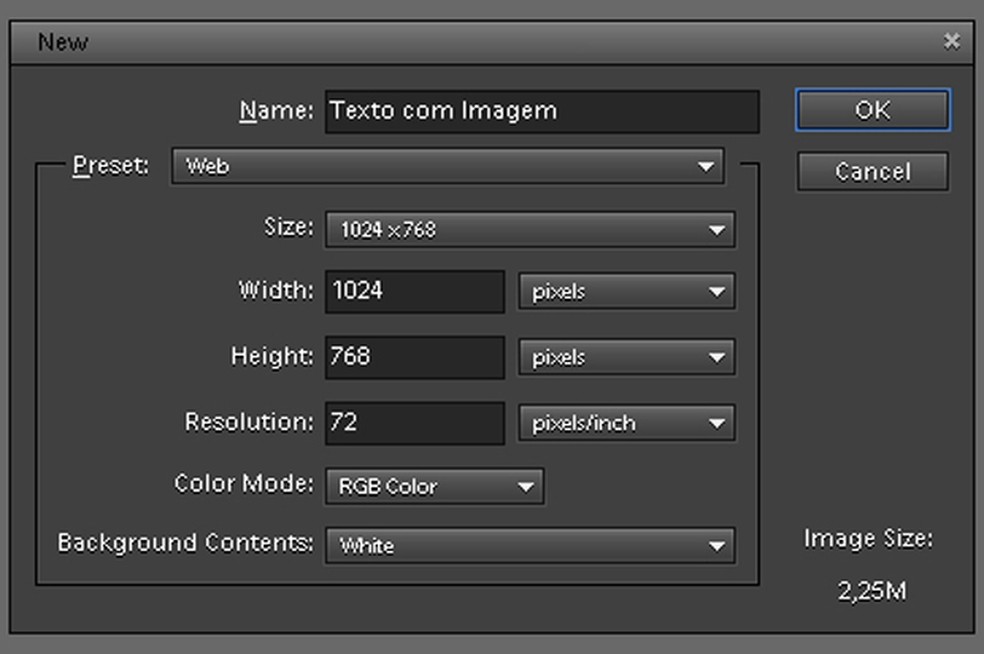The width and height of the screenshot is (984, 654).
Task: Click the Width value field
Action: [414, 291]
